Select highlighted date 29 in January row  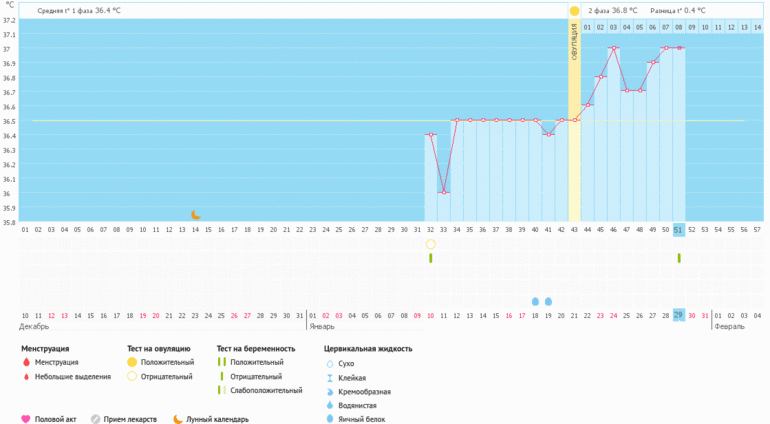click(x=679, y=315)
